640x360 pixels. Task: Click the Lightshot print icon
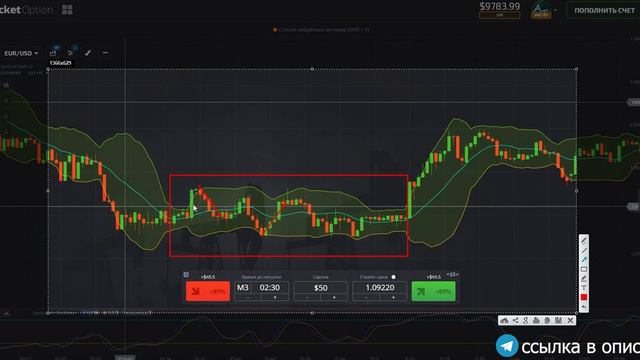click(536, 320)
